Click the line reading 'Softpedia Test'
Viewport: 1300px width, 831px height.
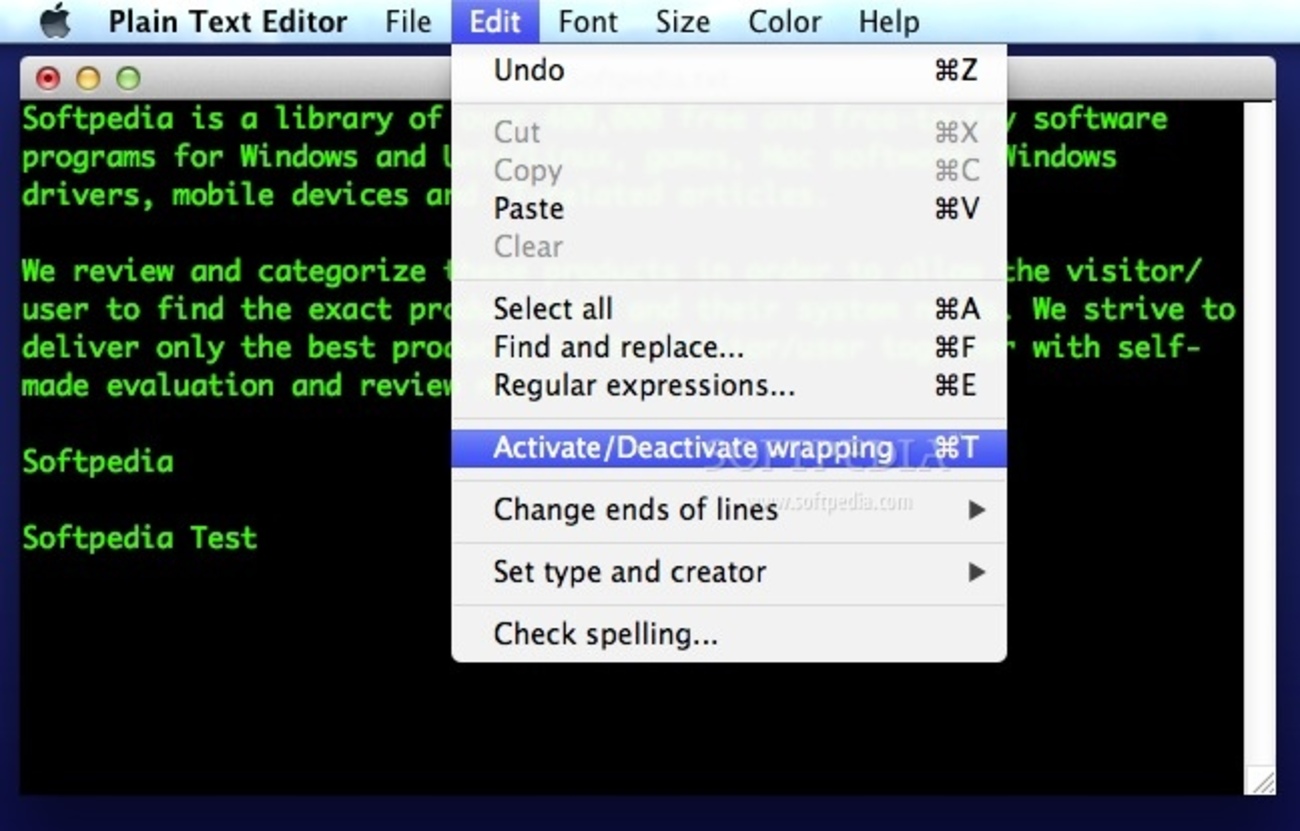(140, 538)
